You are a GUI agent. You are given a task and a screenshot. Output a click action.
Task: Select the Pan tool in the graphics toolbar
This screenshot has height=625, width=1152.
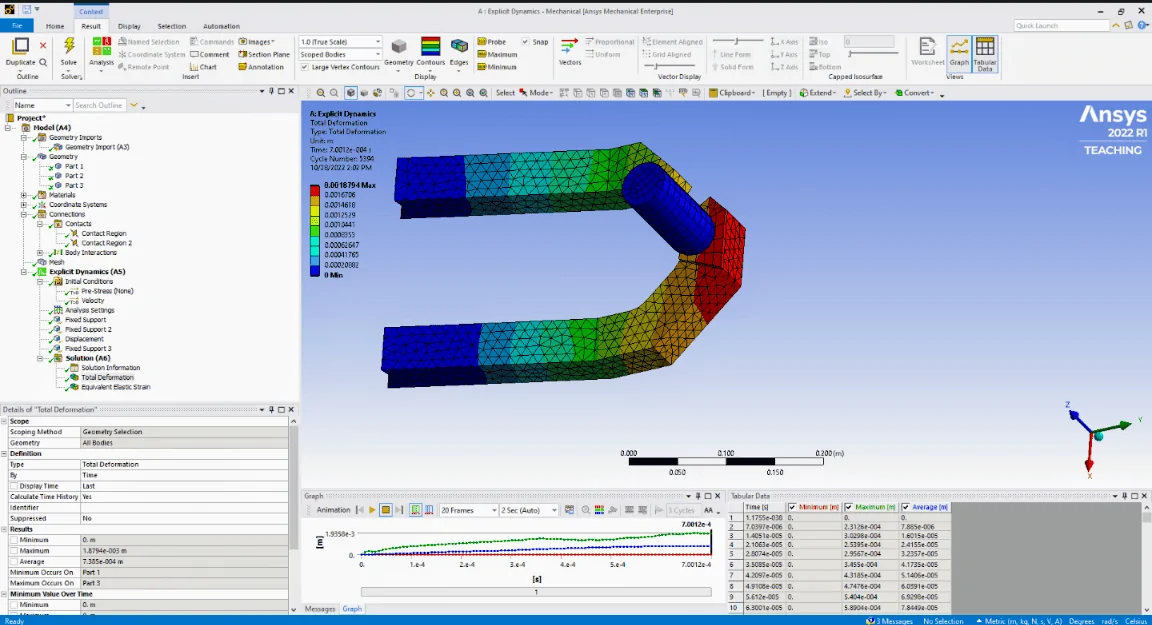pos(431,93)
